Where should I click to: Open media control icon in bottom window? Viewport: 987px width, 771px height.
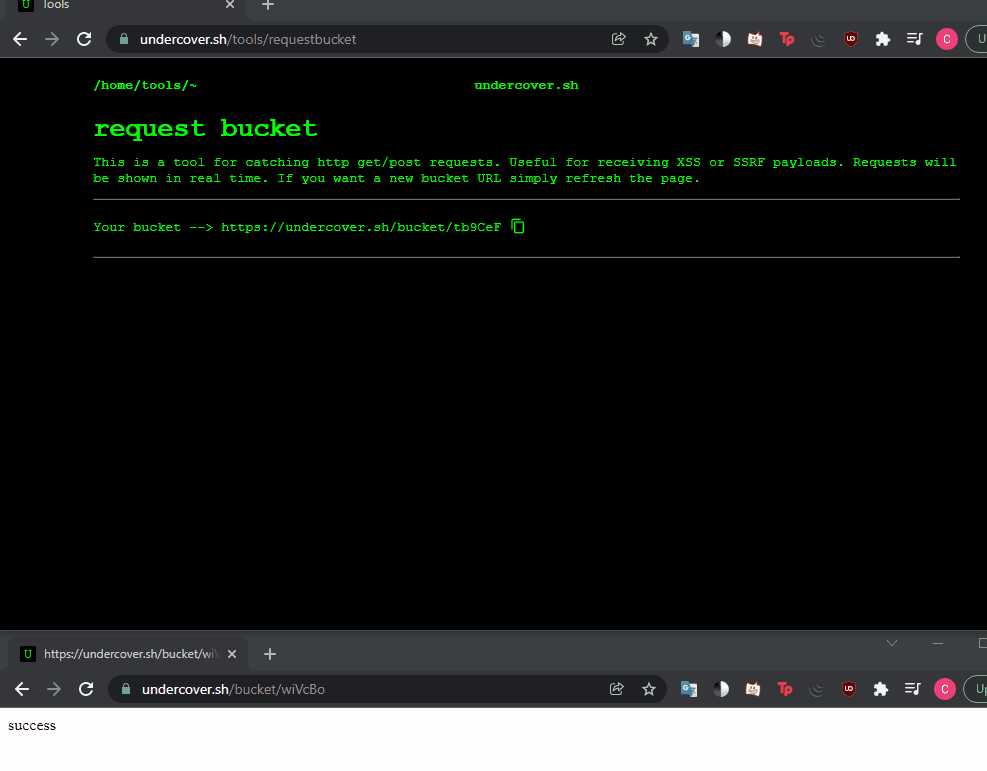point(913,689)
